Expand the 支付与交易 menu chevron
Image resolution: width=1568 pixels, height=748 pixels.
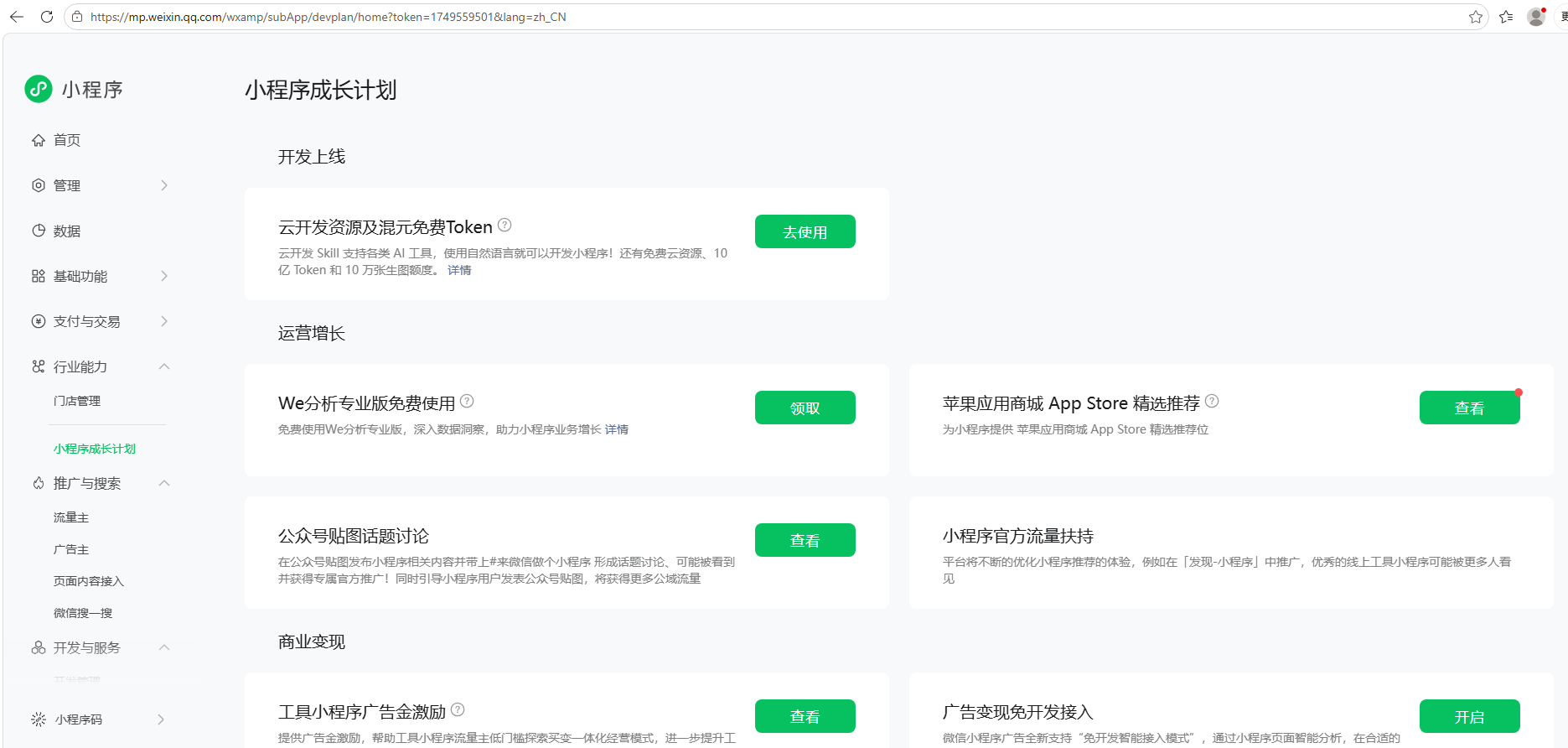click(164, 321)
